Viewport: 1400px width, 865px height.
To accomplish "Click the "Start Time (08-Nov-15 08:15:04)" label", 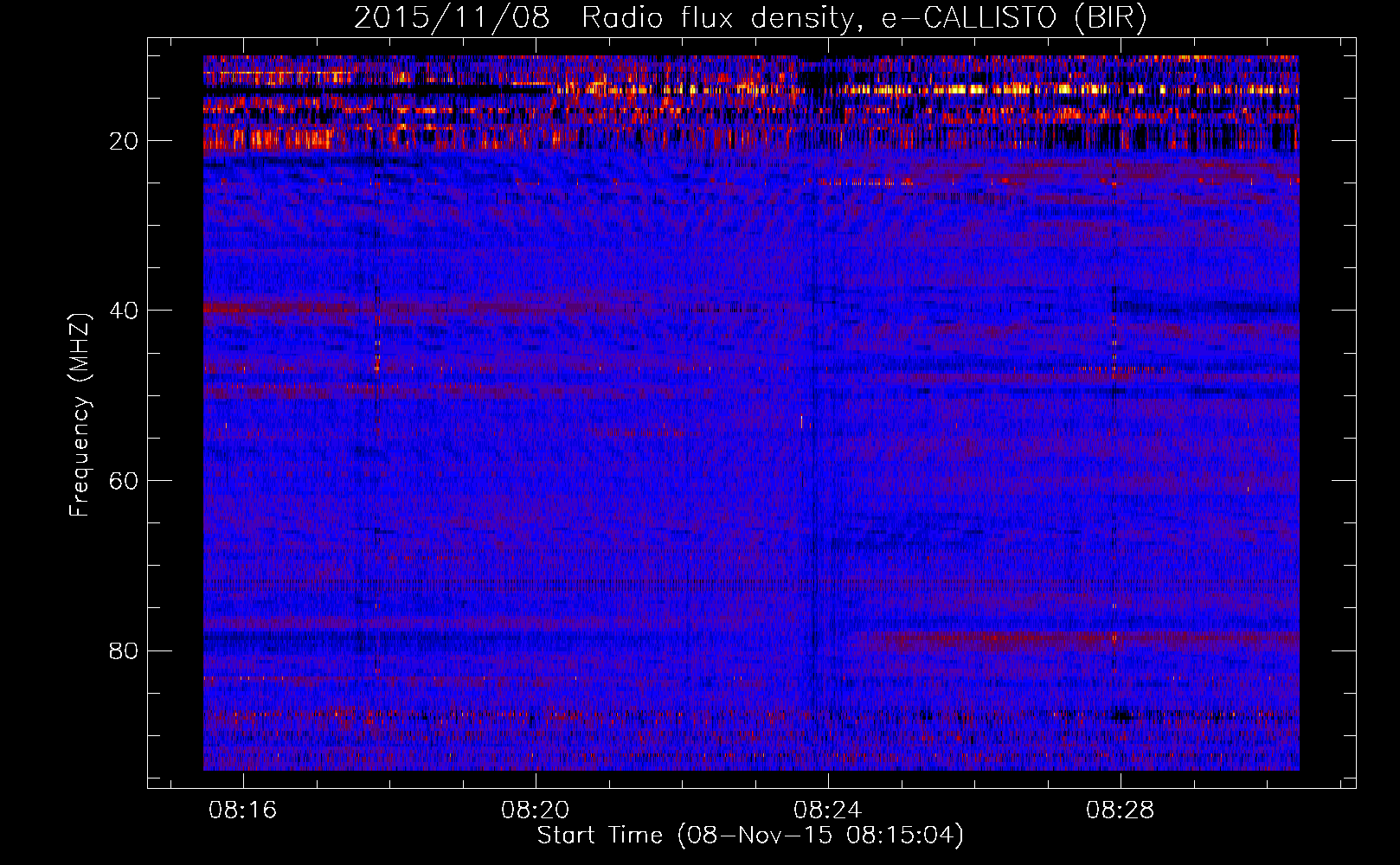I will coord(750,836).
